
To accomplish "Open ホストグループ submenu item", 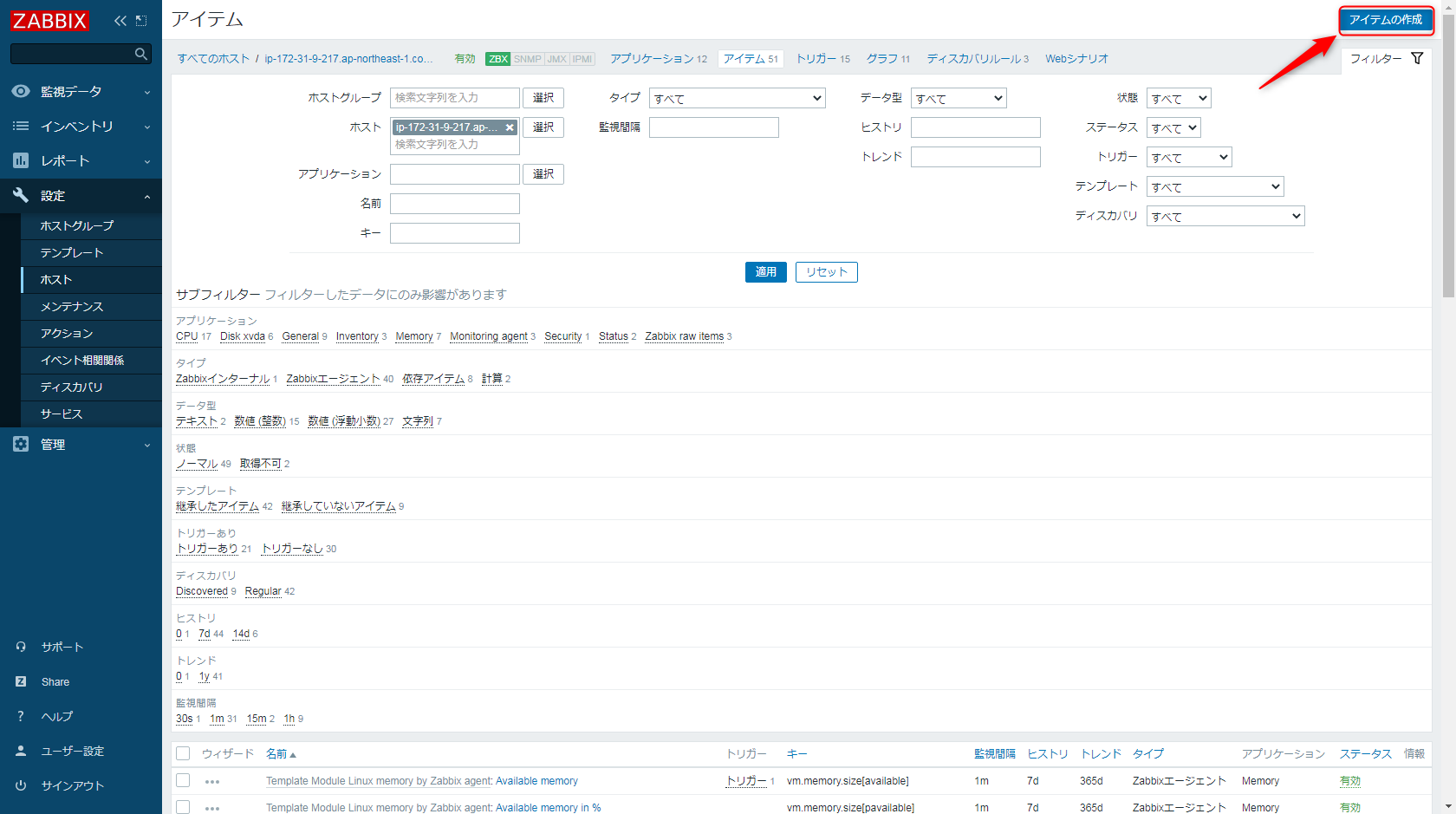I will click(91, 225).
